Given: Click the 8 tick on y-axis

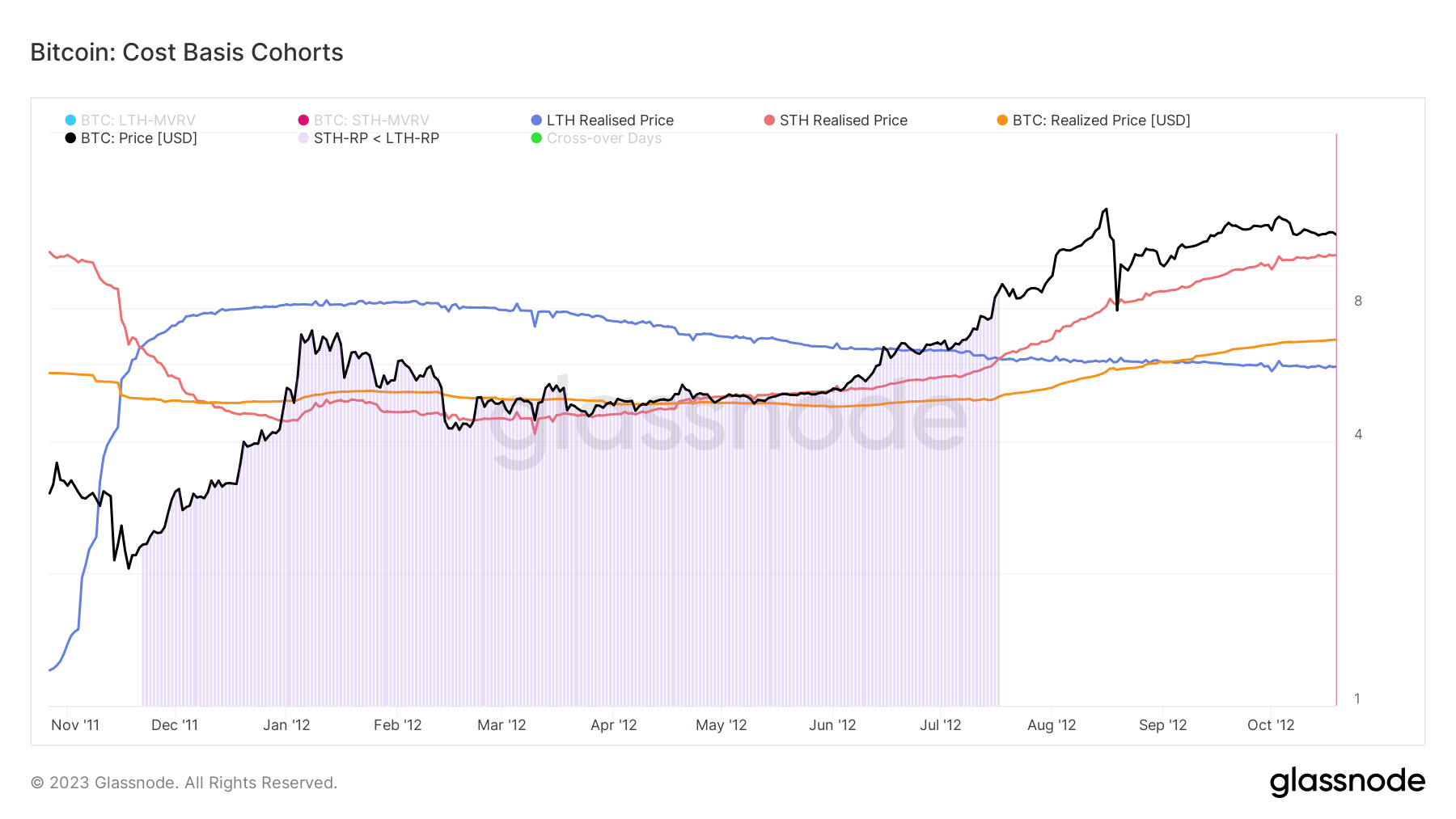Looking at the screenshot, I should point(1358,301).
